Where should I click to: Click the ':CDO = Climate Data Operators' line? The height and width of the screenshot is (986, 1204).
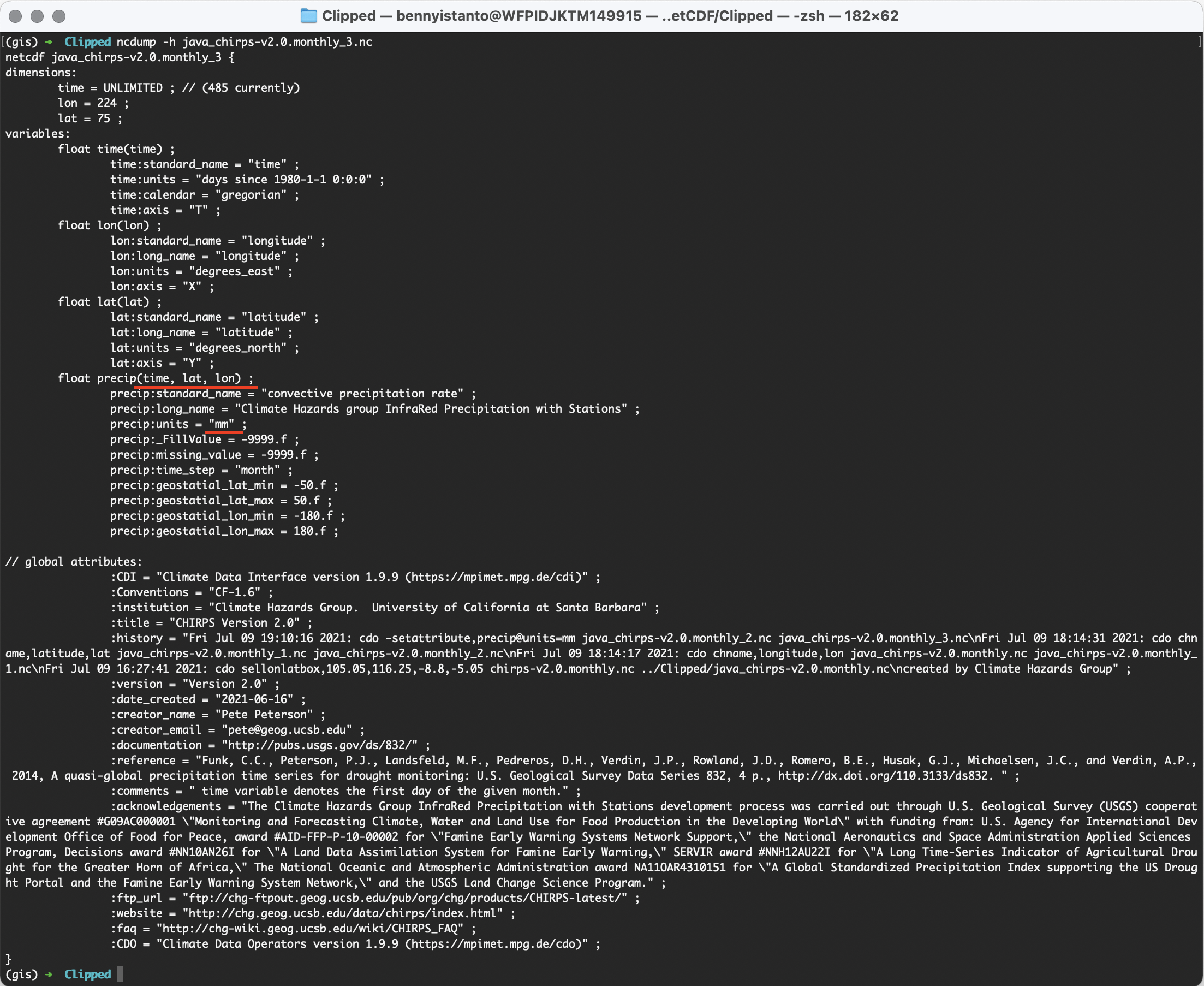point(355,945)
